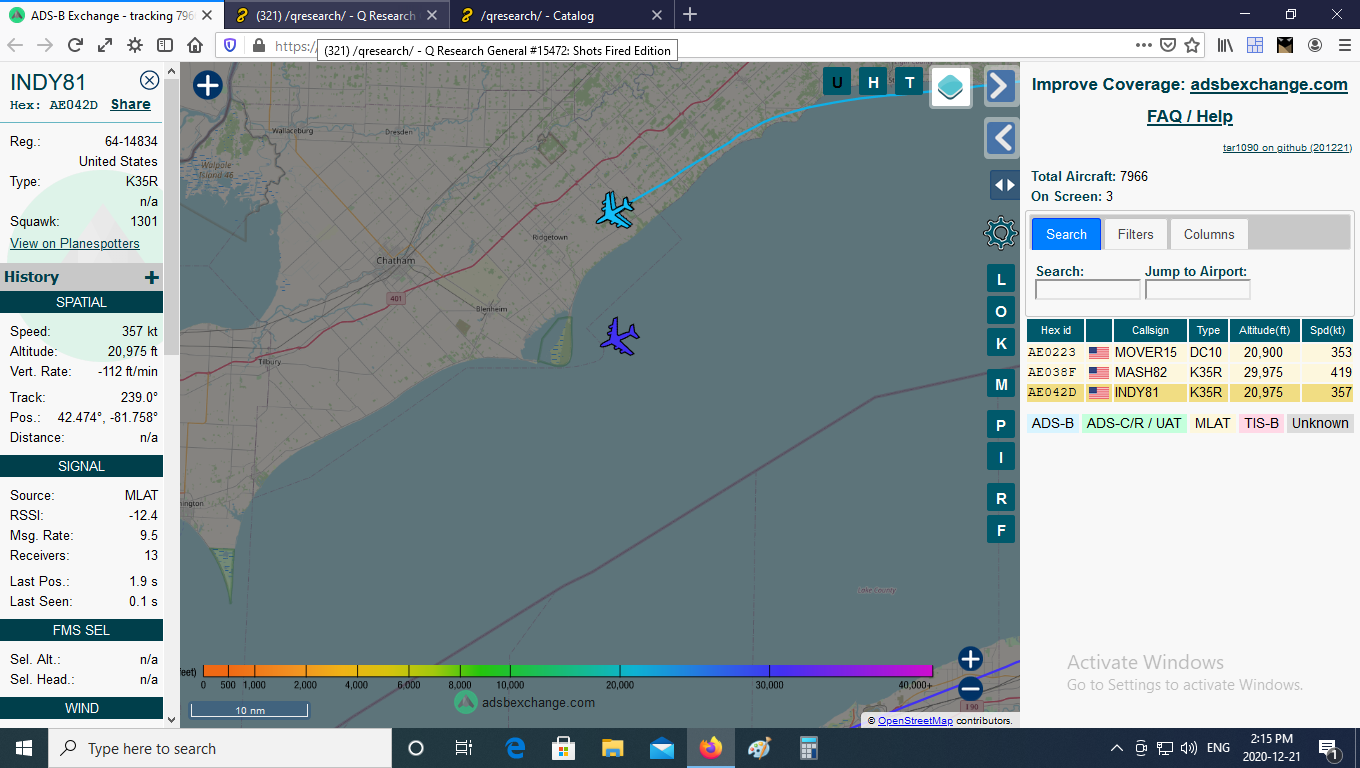This screenshot has width=1360, height=768.
Task: Open the FAQ / Help link
Action: pyautogui.click(x=1190, y=116)
